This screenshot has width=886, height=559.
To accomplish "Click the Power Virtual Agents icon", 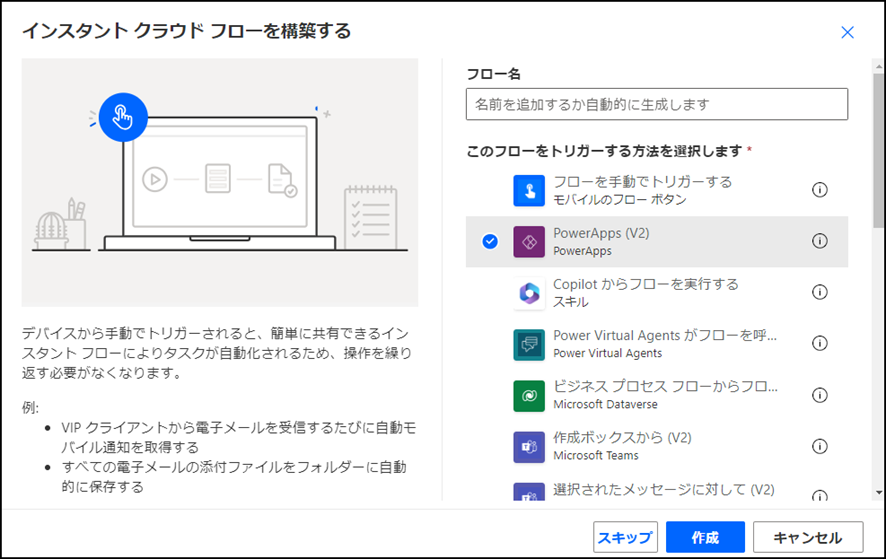I will tap(529, 344).
